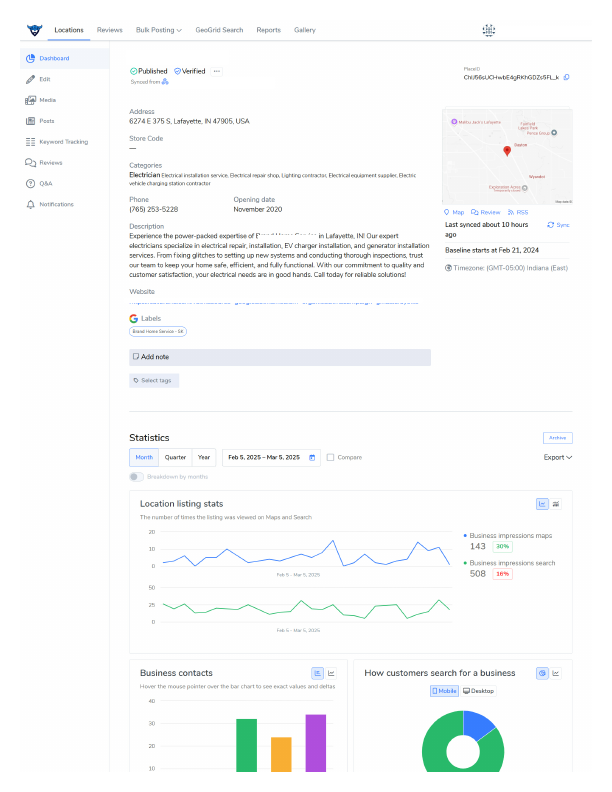The width and height of the screenshot is (612, 792).
Task: Click the Business impressions maps legend entry
Action: pyautogui.click(x=507, y=536)
